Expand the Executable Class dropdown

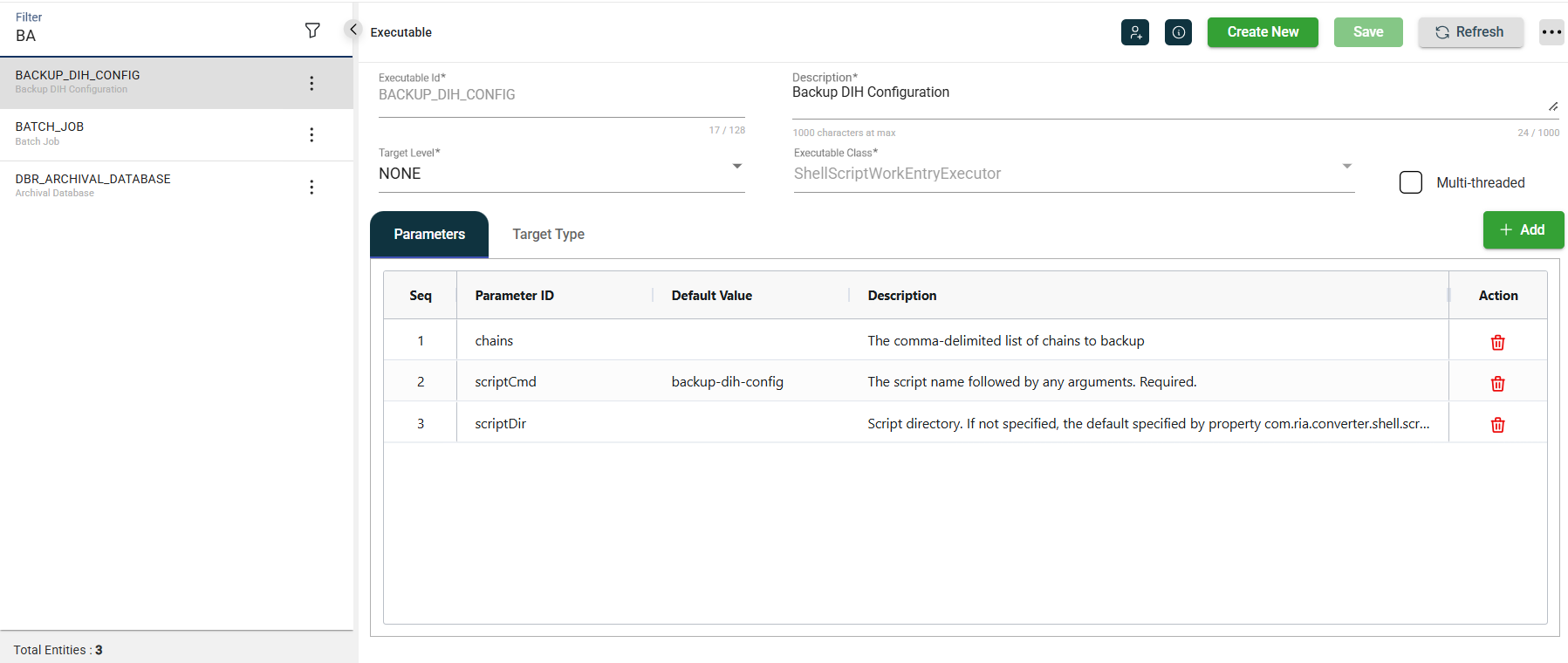1346,167
